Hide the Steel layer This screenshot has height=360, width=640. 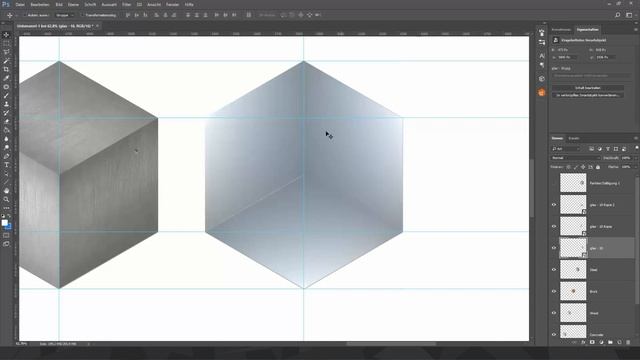[554, 270]
